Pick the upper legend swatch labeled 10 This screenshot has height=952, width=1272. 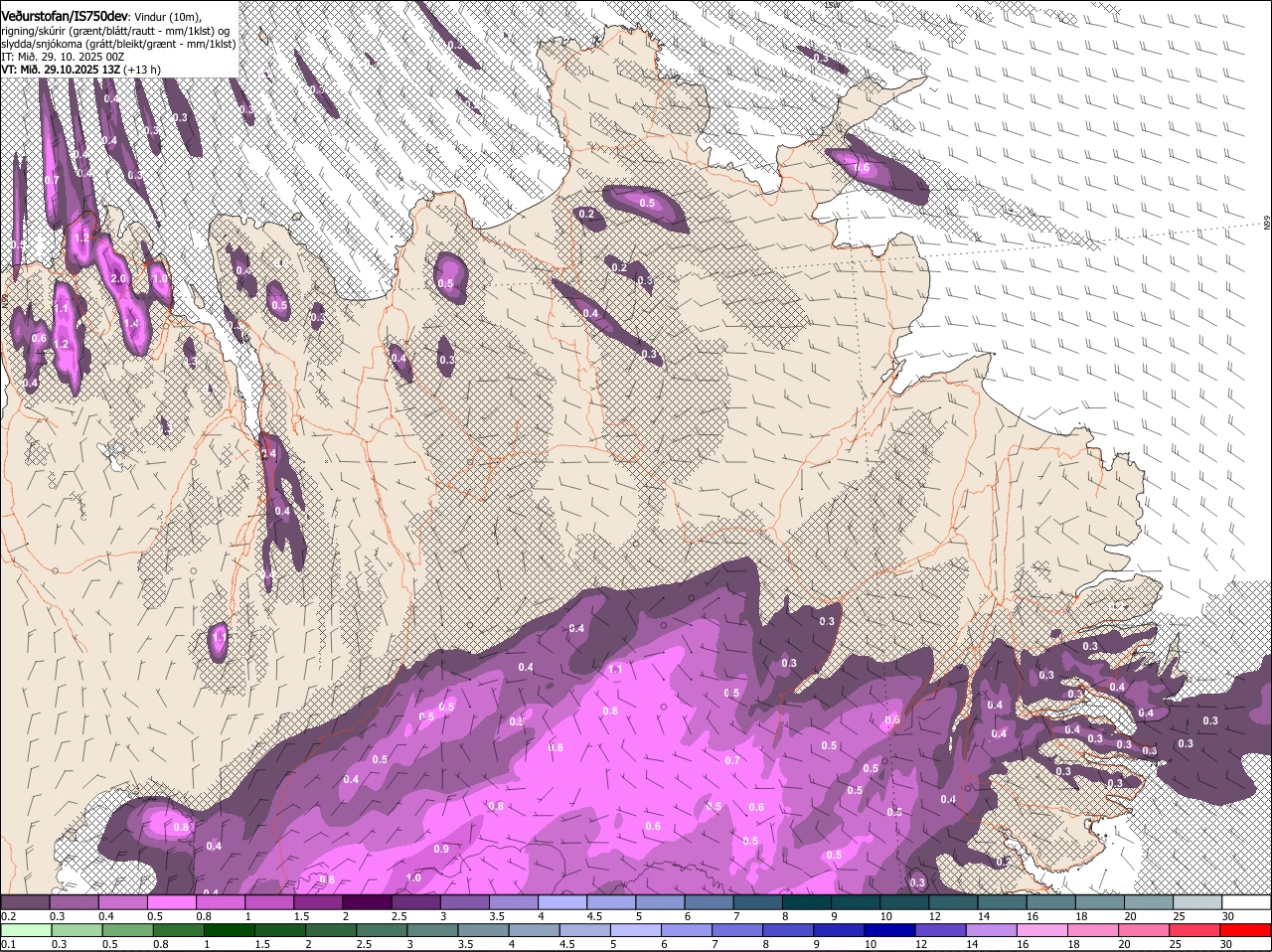(x=903, y=902)
